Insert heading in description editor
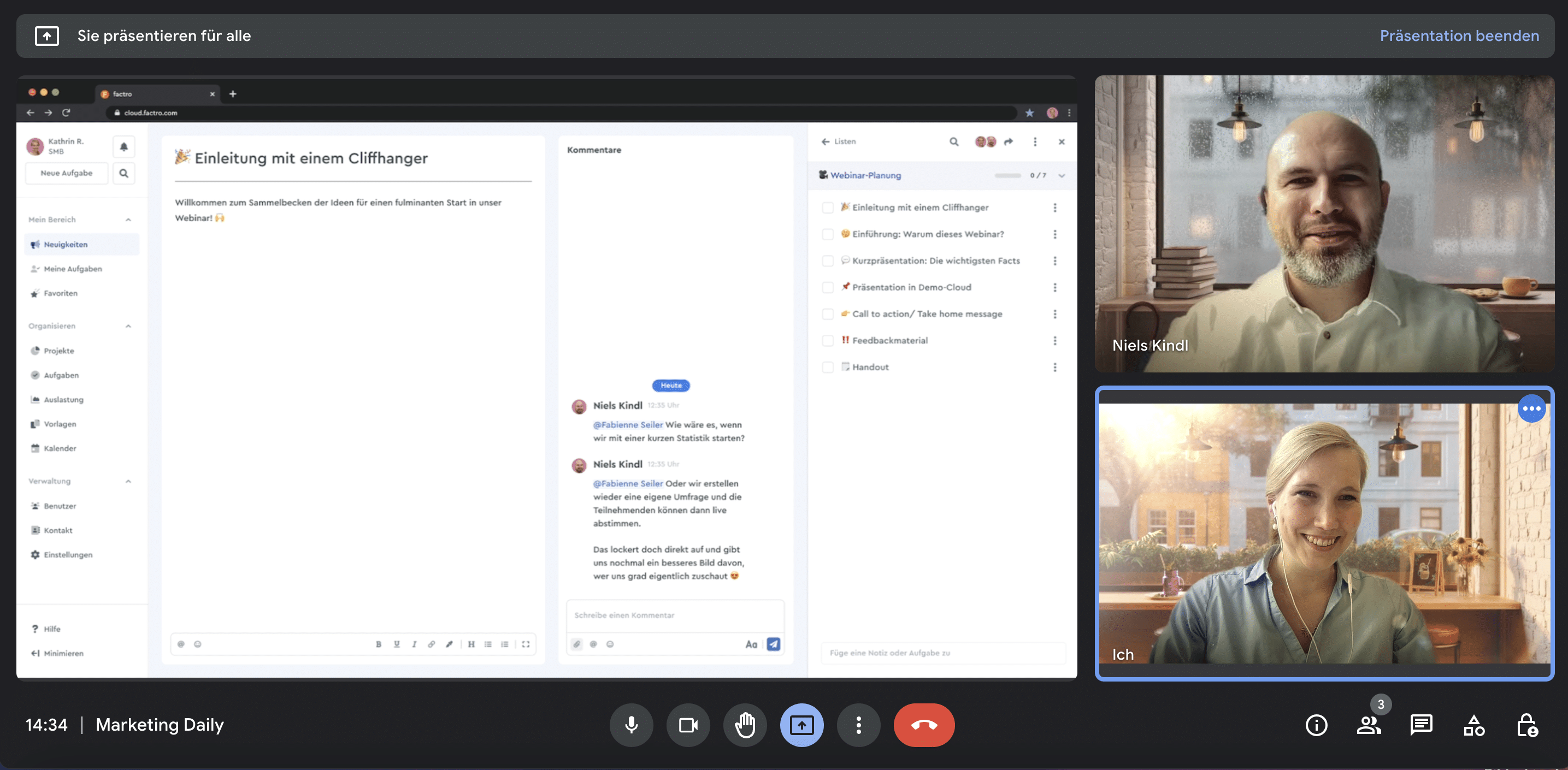Screen dimensions: 1568x770 [471, 643]
